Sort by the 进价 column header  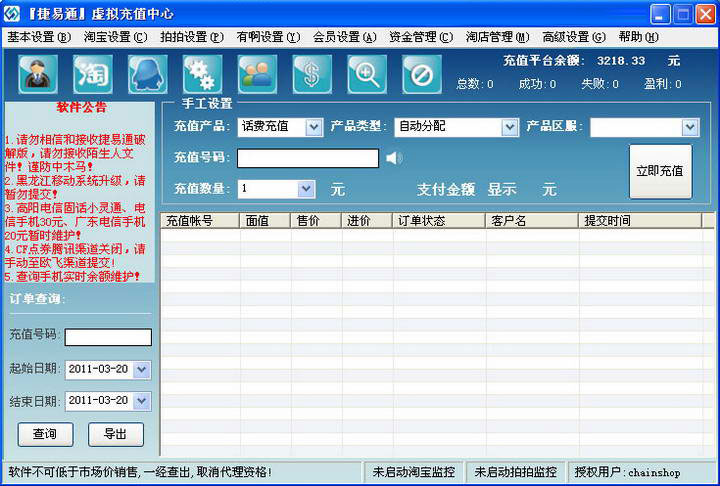(367, 221)
